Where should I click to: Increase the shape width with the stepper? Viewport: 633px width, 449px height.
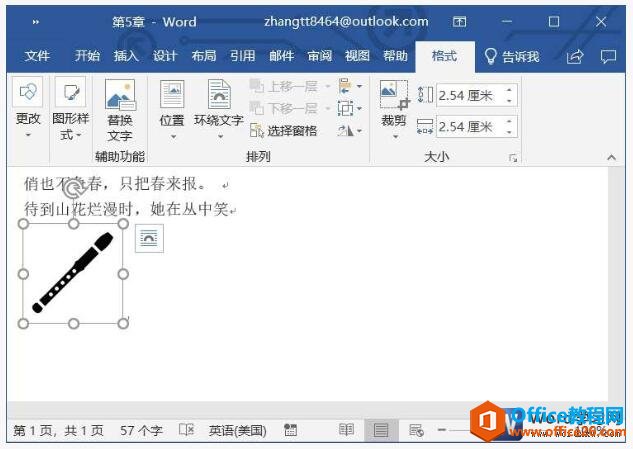pos(510,122)
